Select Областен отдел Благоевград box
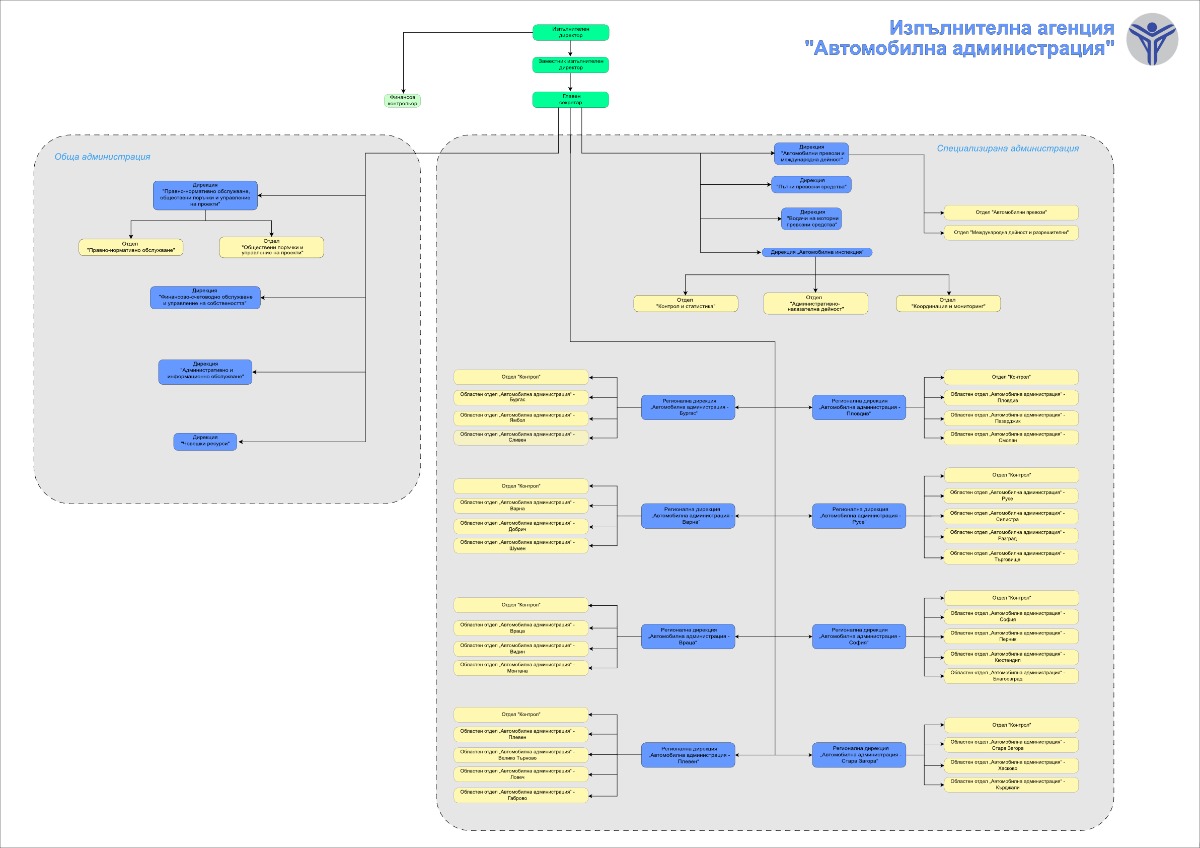 coord(1012,676)
